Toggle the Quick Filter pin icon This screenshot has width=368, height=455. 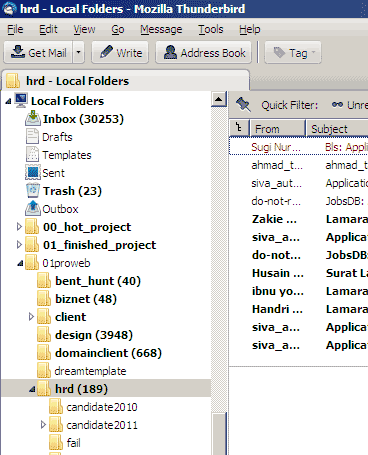(243, 104)
